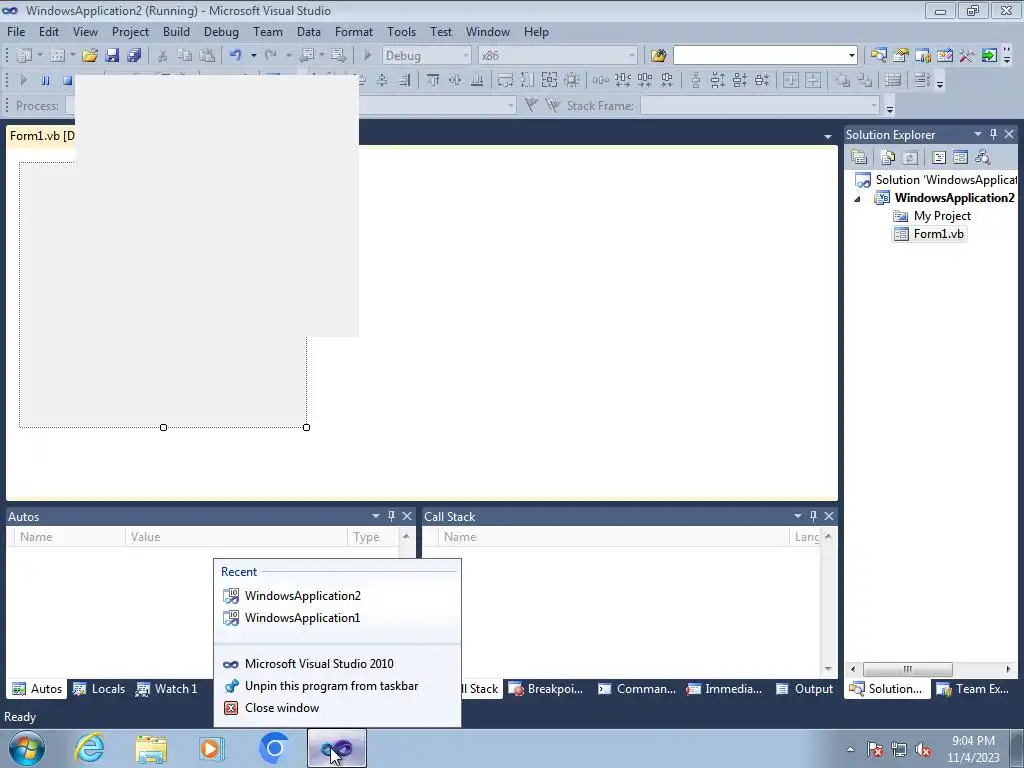
Task: Open the Debug menu
Action: coord(221,31)
